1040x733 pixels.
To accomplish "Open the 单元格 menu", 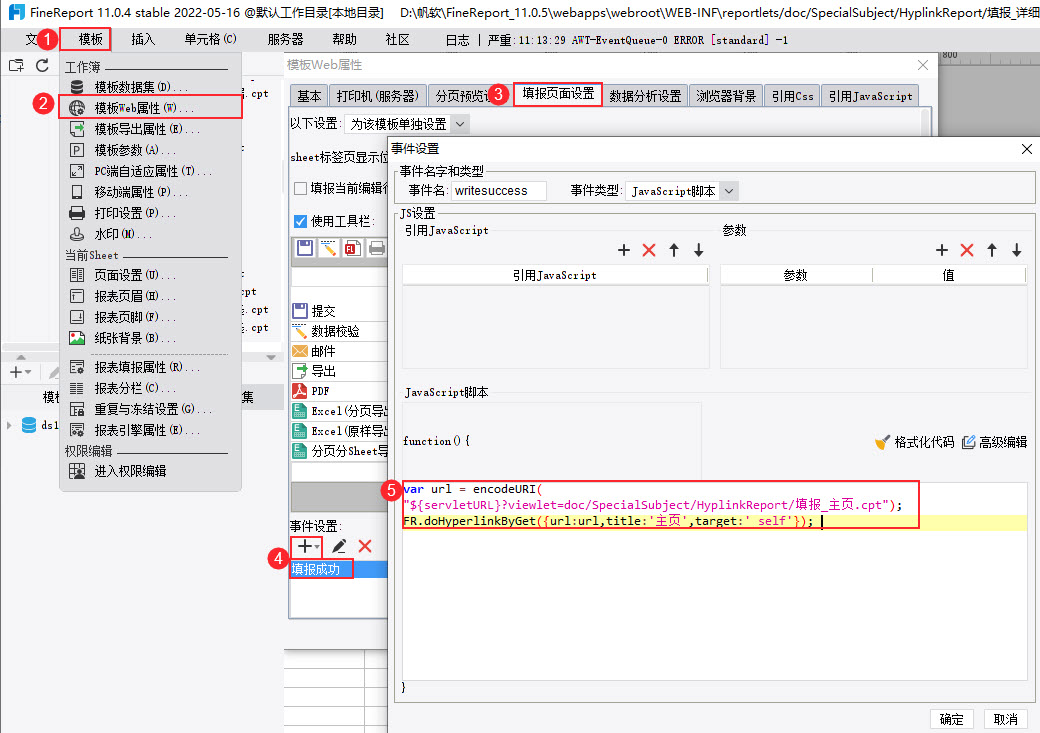I will [x=210, y=40].
